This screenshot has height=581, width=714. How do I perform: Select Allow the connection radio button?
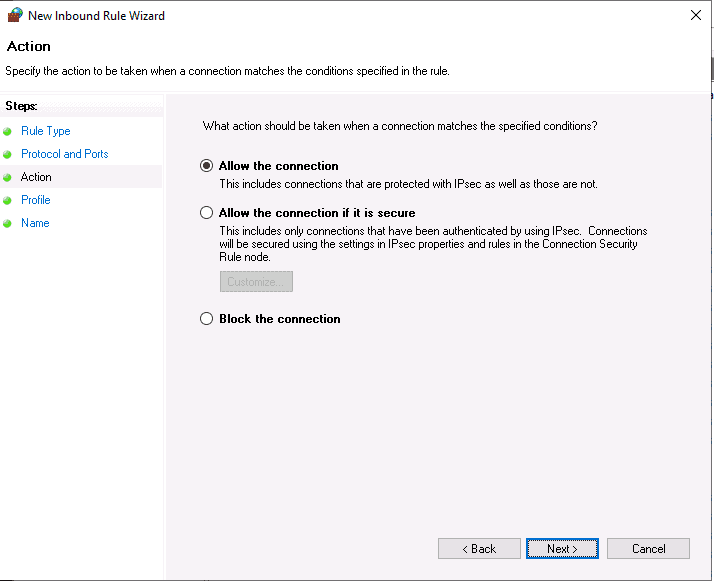(206, 166)
